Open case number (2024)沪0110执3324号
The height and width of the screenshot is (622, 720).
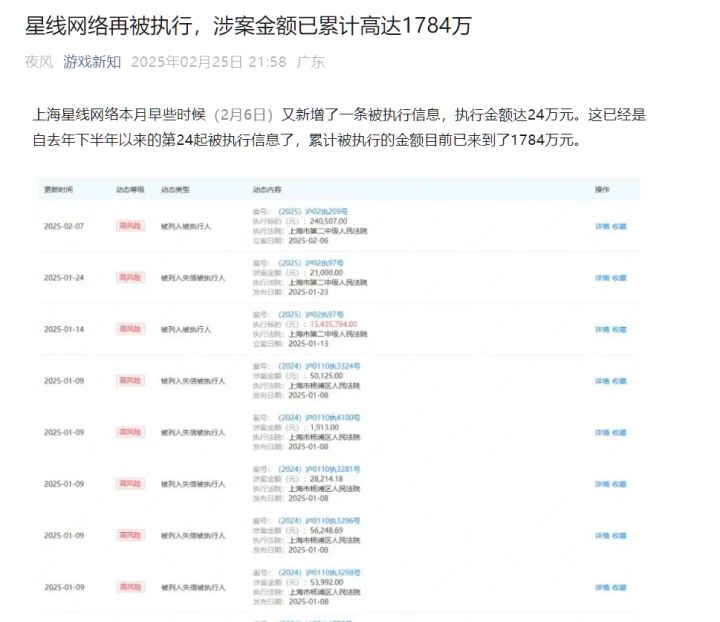[319, 366]
